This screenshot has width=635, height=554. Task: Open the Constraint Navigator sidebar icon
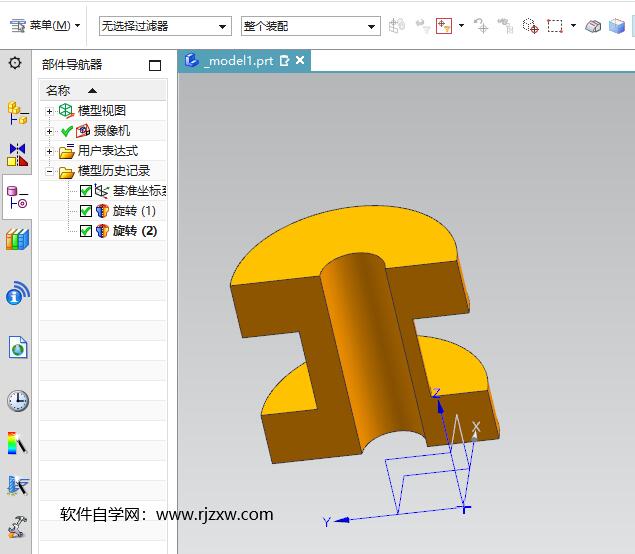click(x=17, y=155)
